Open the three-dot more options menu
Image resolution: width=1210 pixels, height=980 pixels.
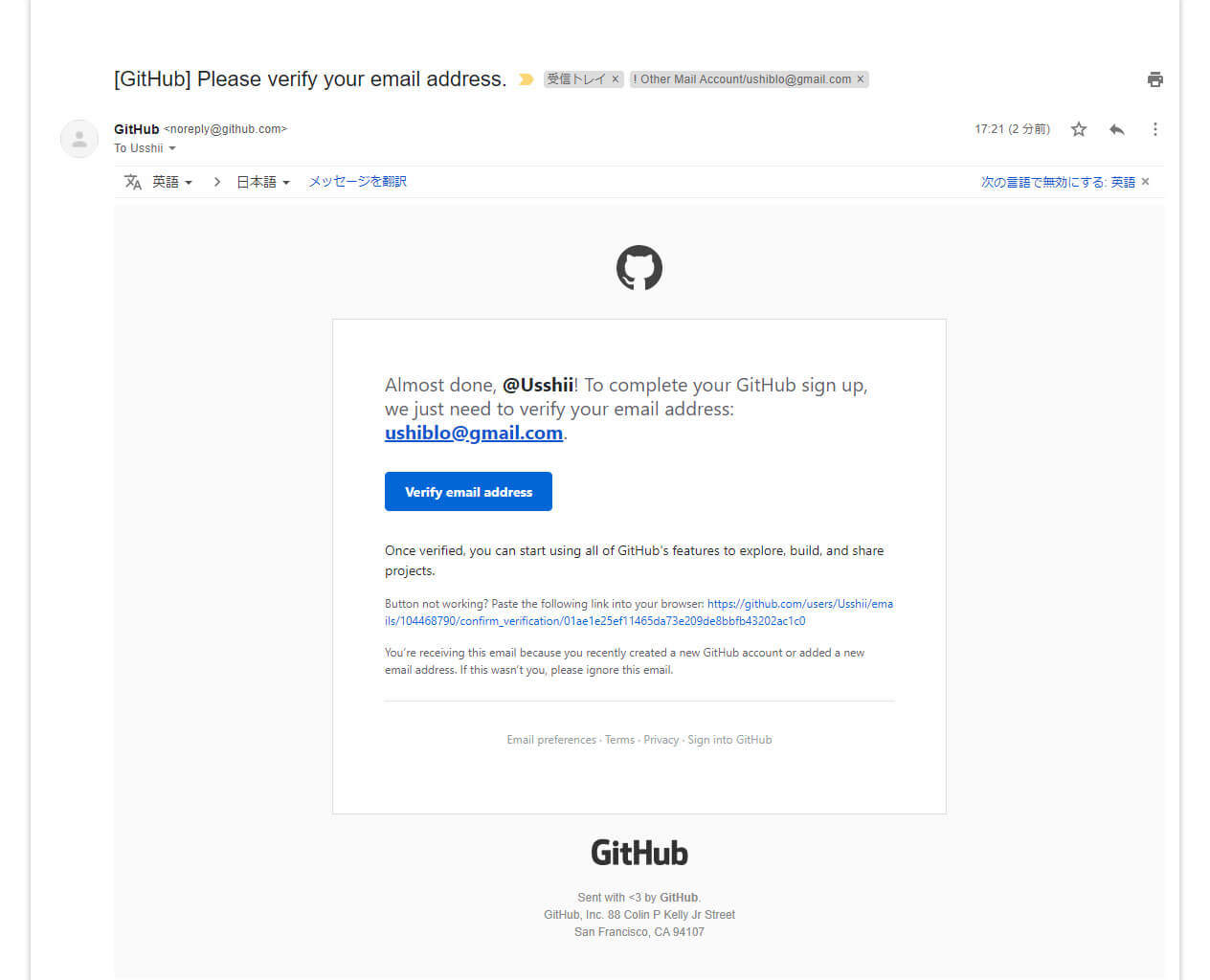tap(1155, 129)
